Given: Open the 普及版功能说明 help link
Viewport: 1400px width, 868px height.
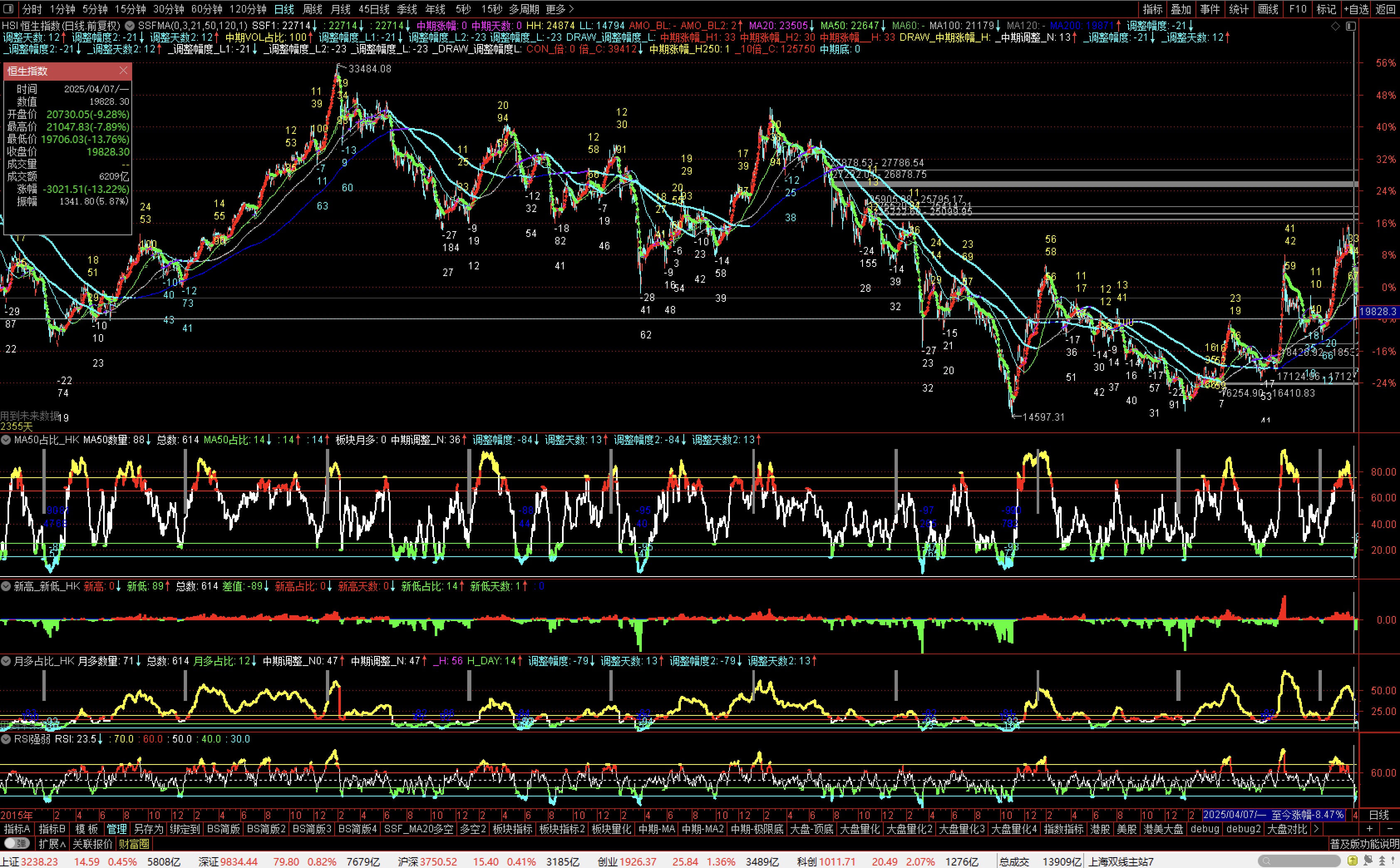Looking at the screenshot, I should (x=1364, y=843).
